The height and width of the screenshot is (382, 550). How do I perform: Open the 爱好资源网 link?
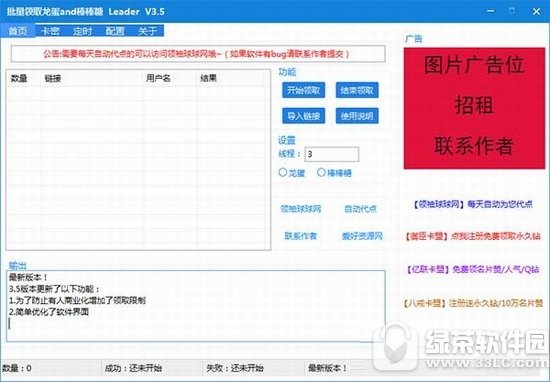(362, 236)
